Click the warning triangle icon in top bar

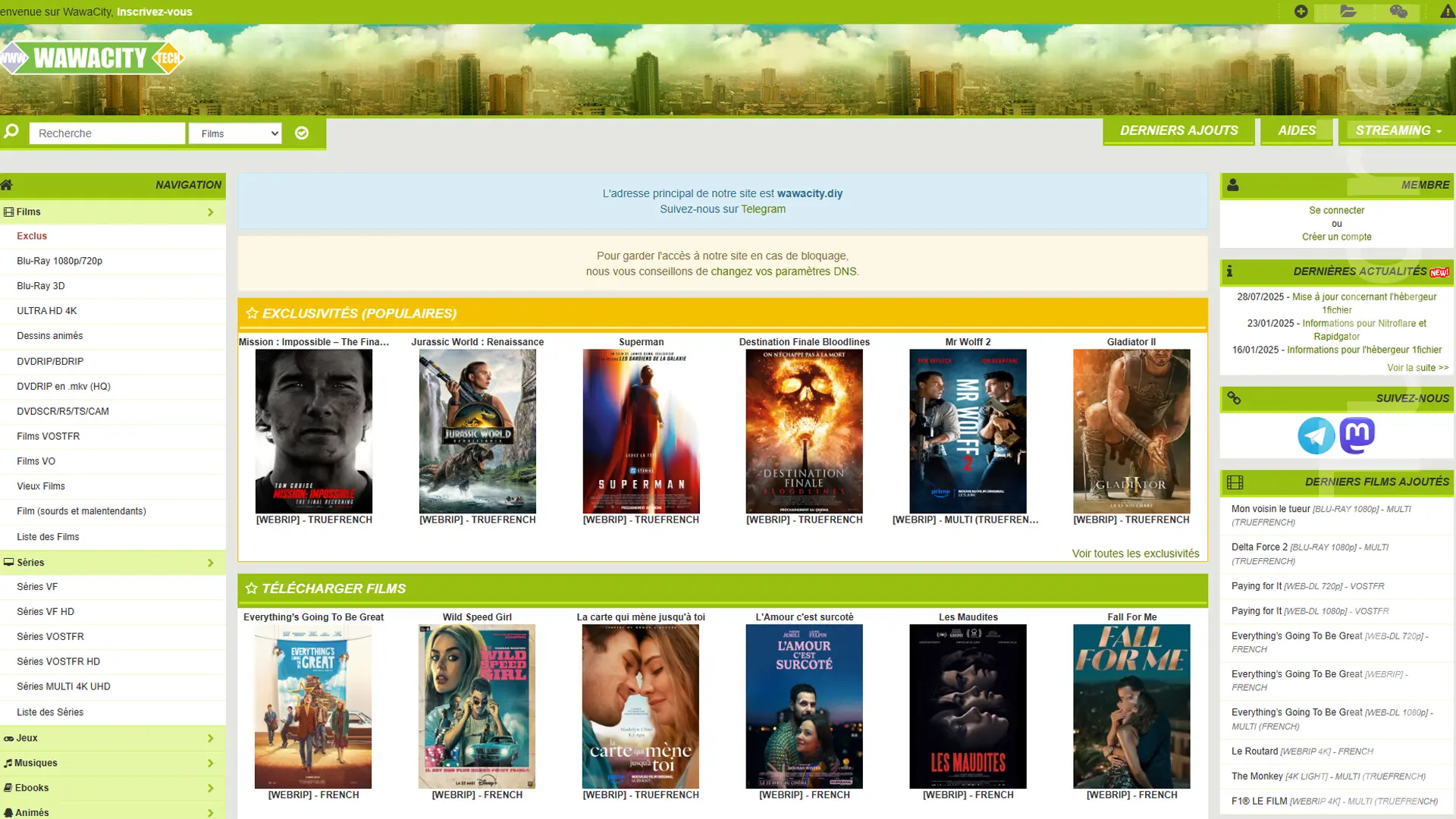1447,11
